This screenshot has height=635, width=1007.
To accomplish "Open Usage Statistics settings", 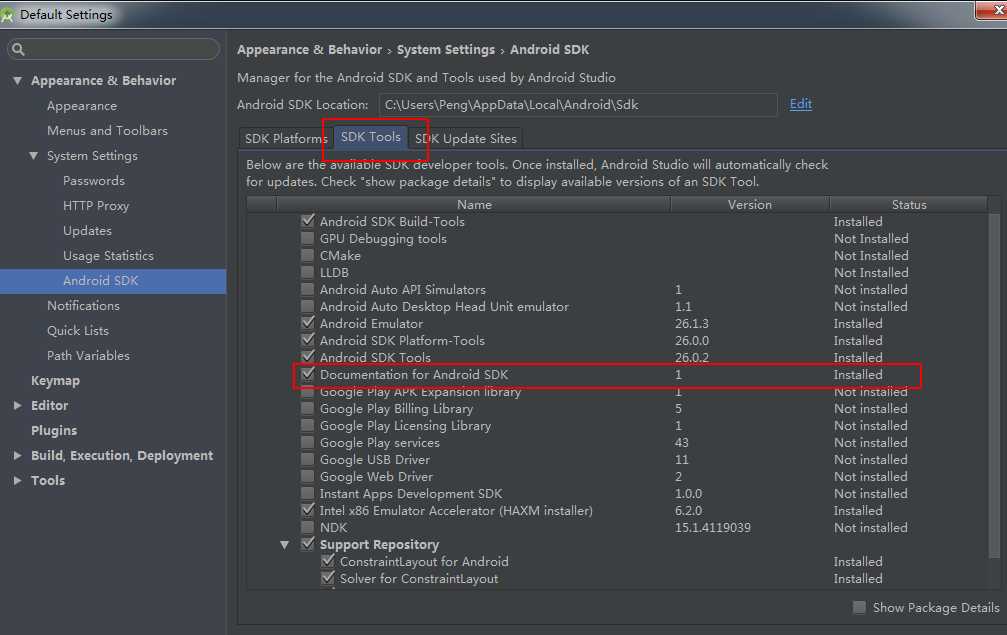I will tap(108, 256).
